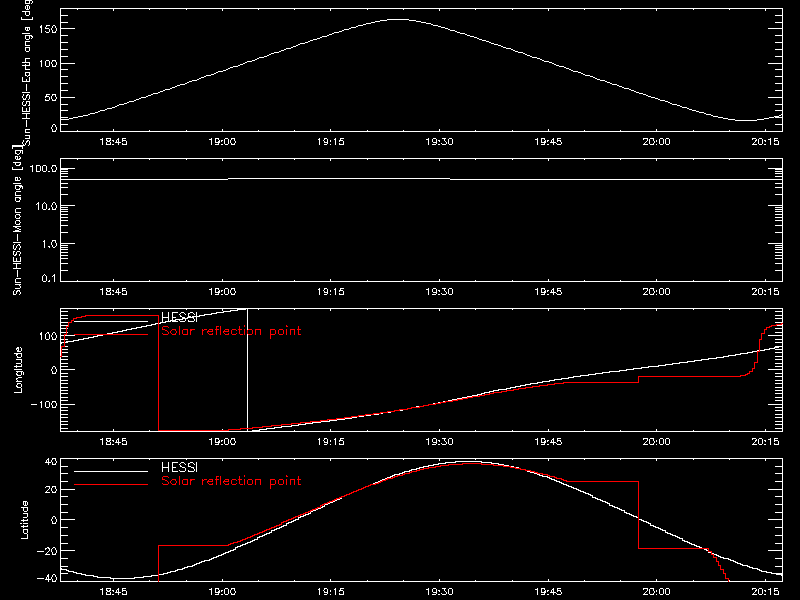
Task: Click the 18:45 label under the Longitude plot
Action: (113, 442)
